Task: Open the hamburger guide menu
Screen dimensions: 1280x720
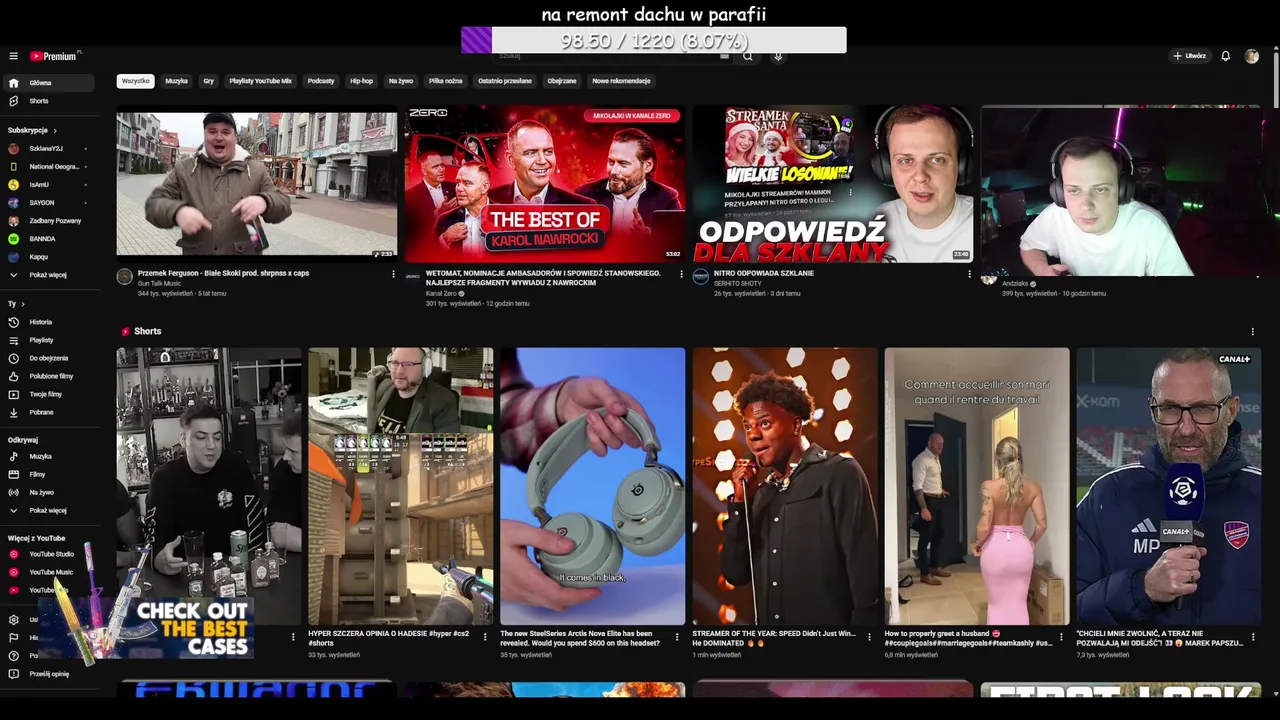Action: [13, 56]
